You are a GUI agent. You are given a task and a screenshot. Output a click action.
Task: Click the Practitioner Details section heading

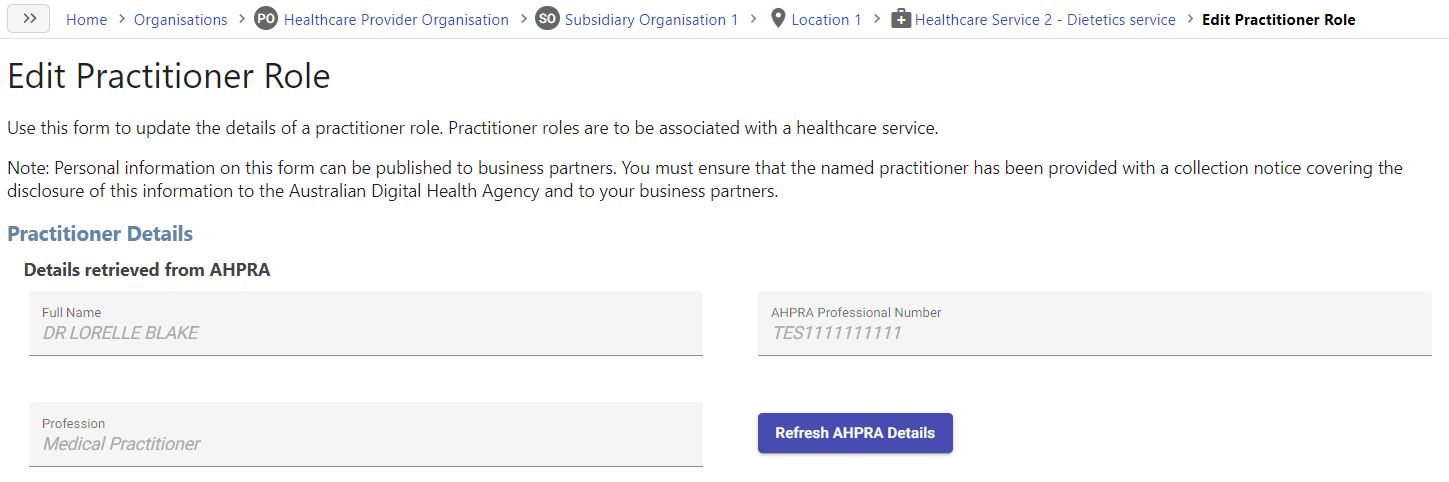click(100, 234)
